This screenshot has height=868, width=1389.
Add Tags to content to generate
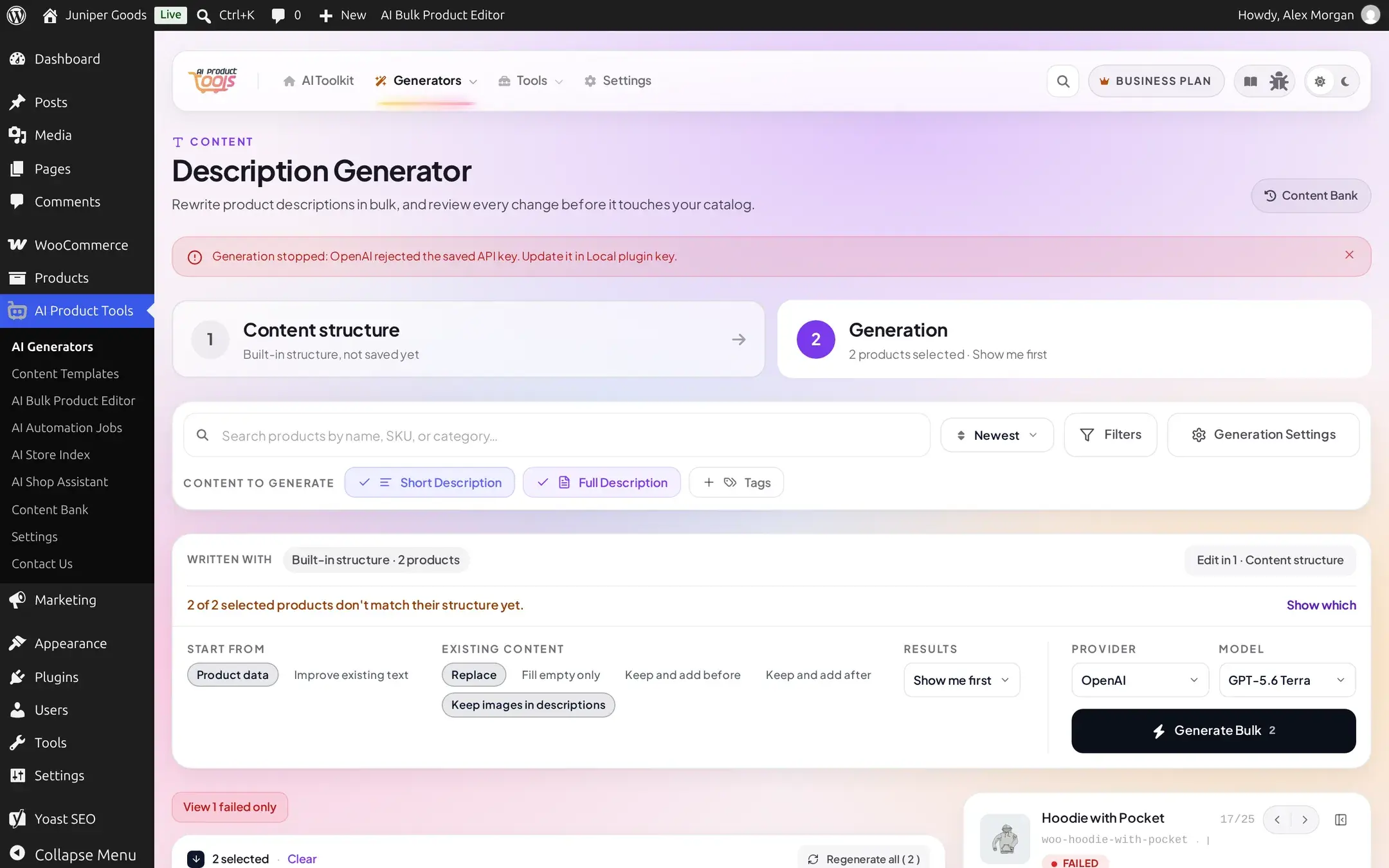736,482
